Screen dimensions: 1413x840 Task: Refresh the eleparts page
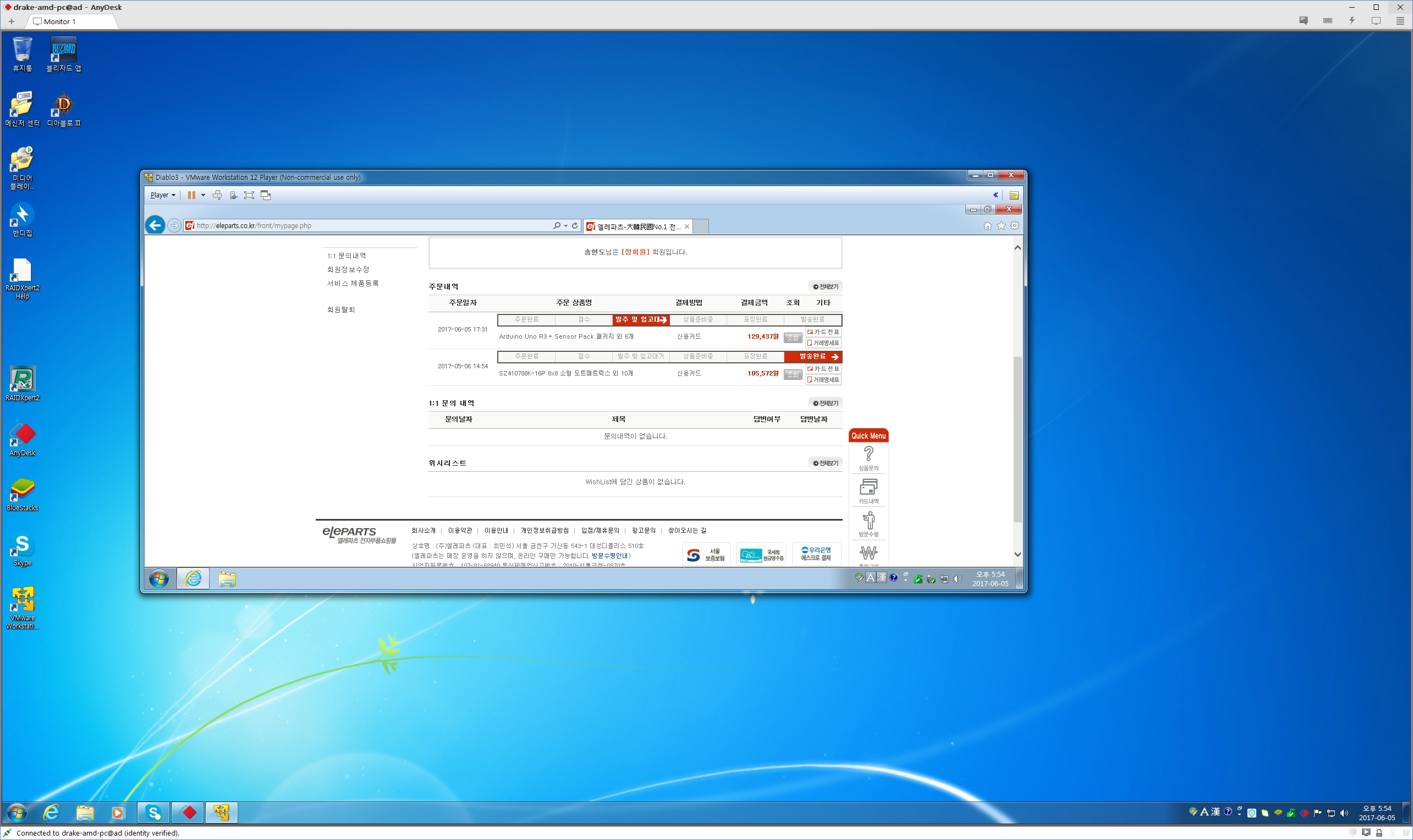pyautogui.click(x=575, y=225)
